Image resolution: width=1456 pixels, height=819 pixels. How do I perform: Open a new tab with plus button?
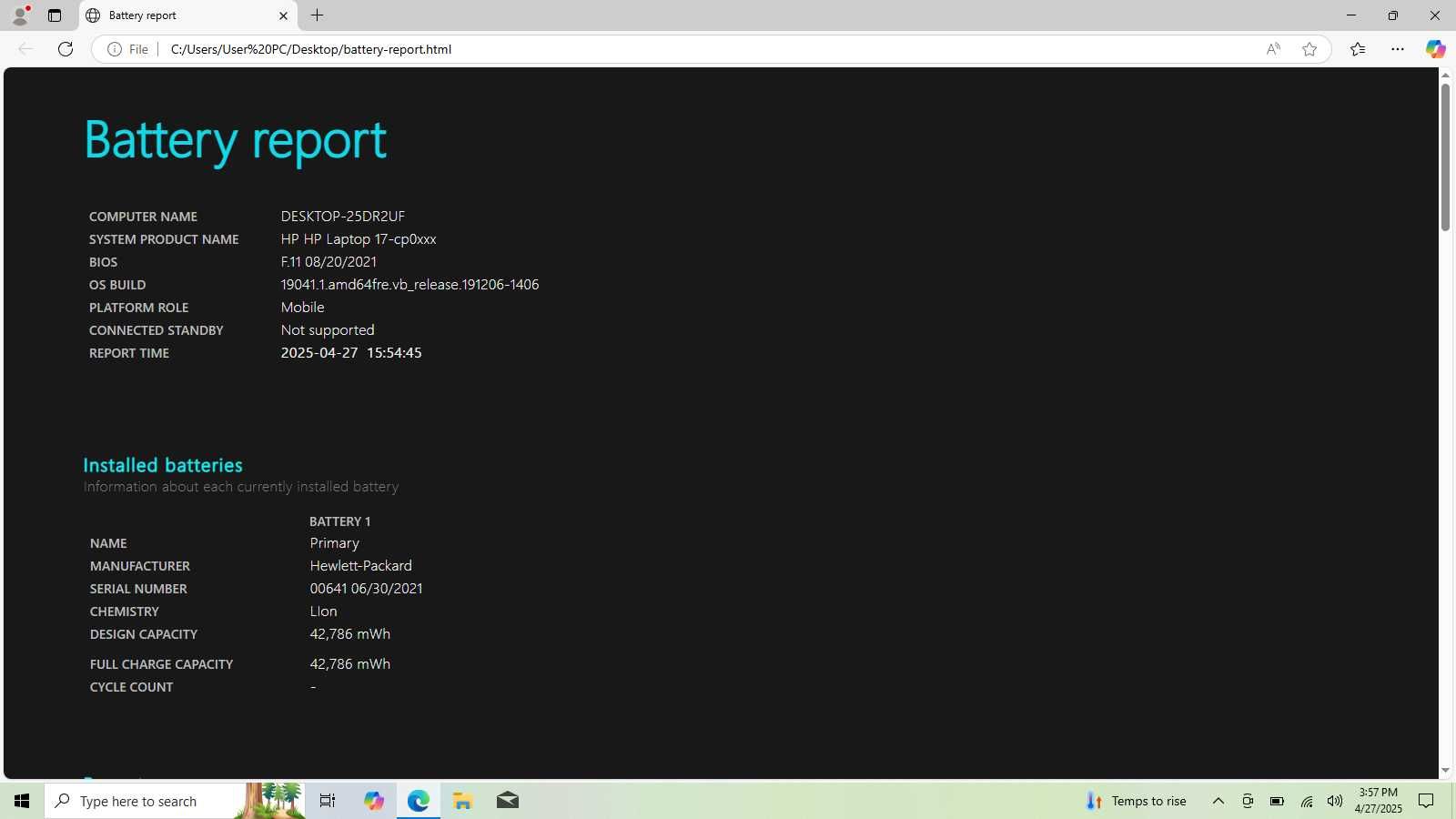[317, 15]
